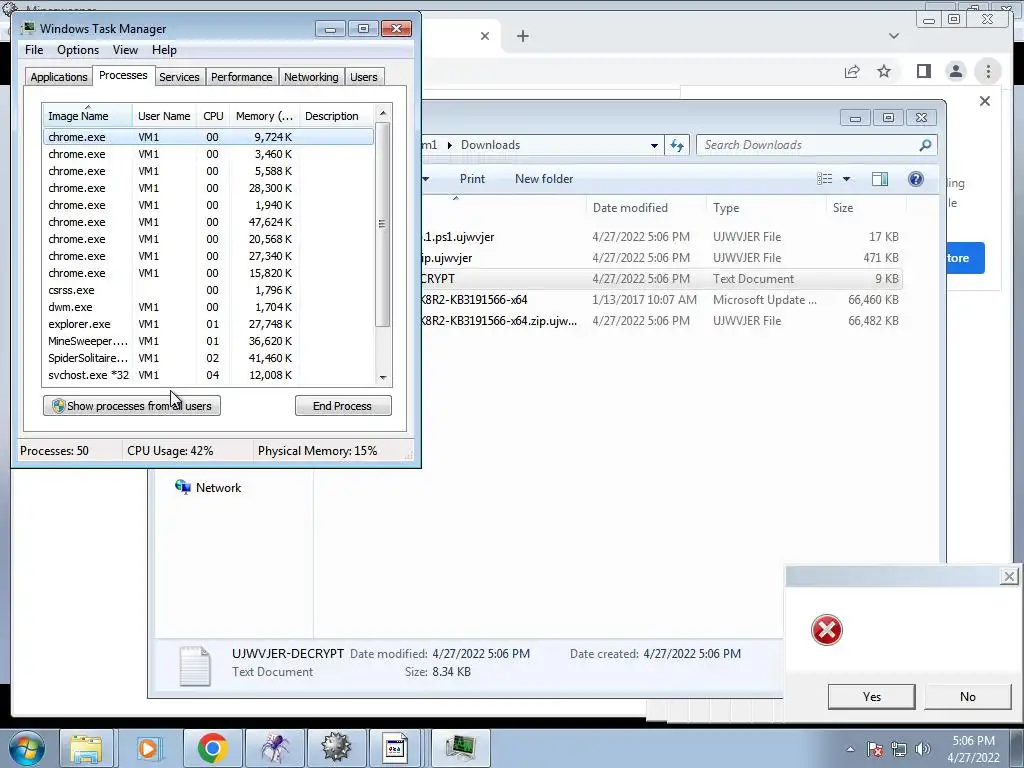
Task: Select the 17 KB .ps1.ujwvjer file
Action: (660, 237)
